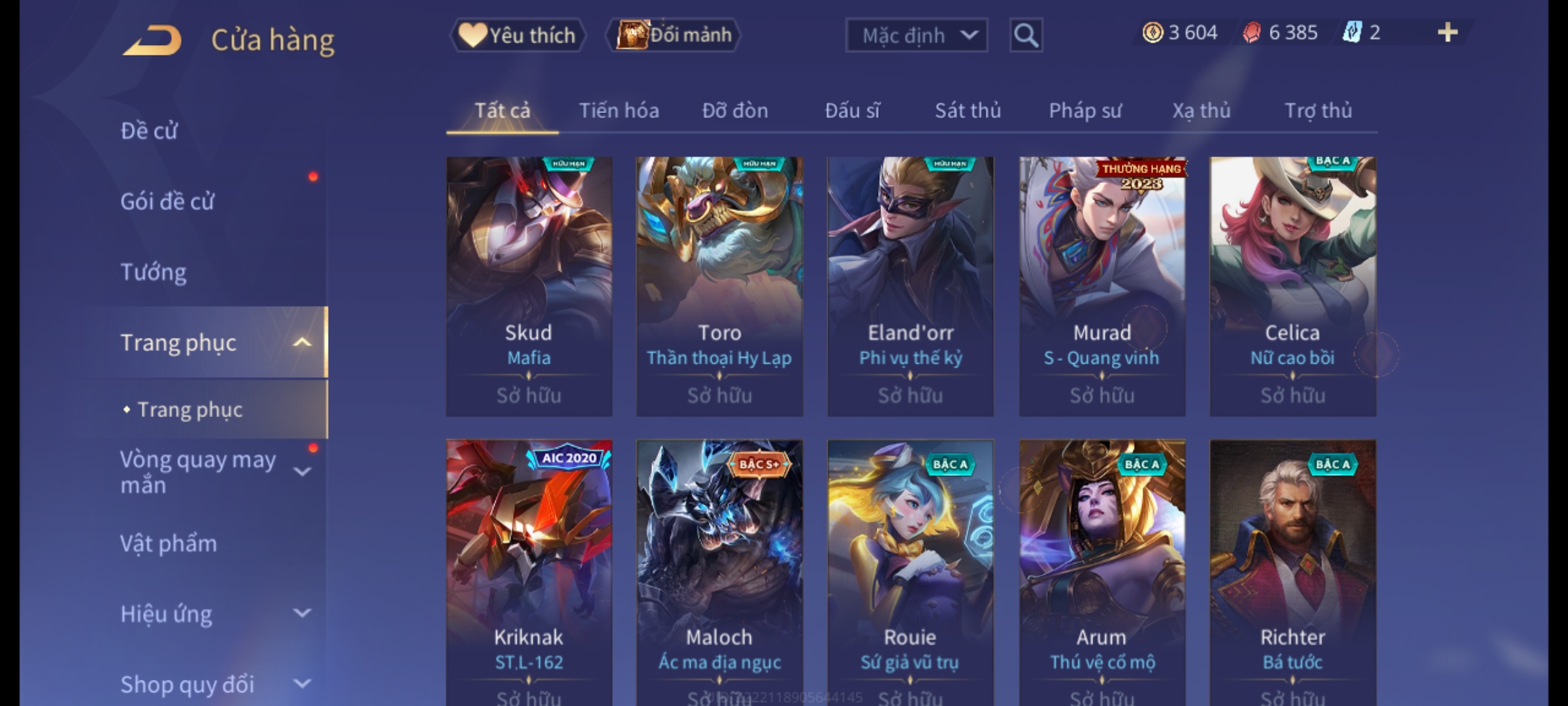Screen dimensions: 1568x706
Task: Open the Mặc định sort dropdown
Action: coord(916,35)
